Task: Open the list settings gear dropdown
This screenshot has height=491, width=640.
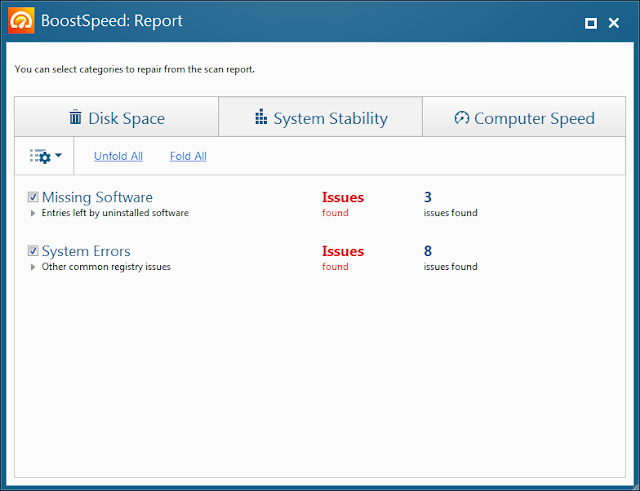Action: (46, 156)
